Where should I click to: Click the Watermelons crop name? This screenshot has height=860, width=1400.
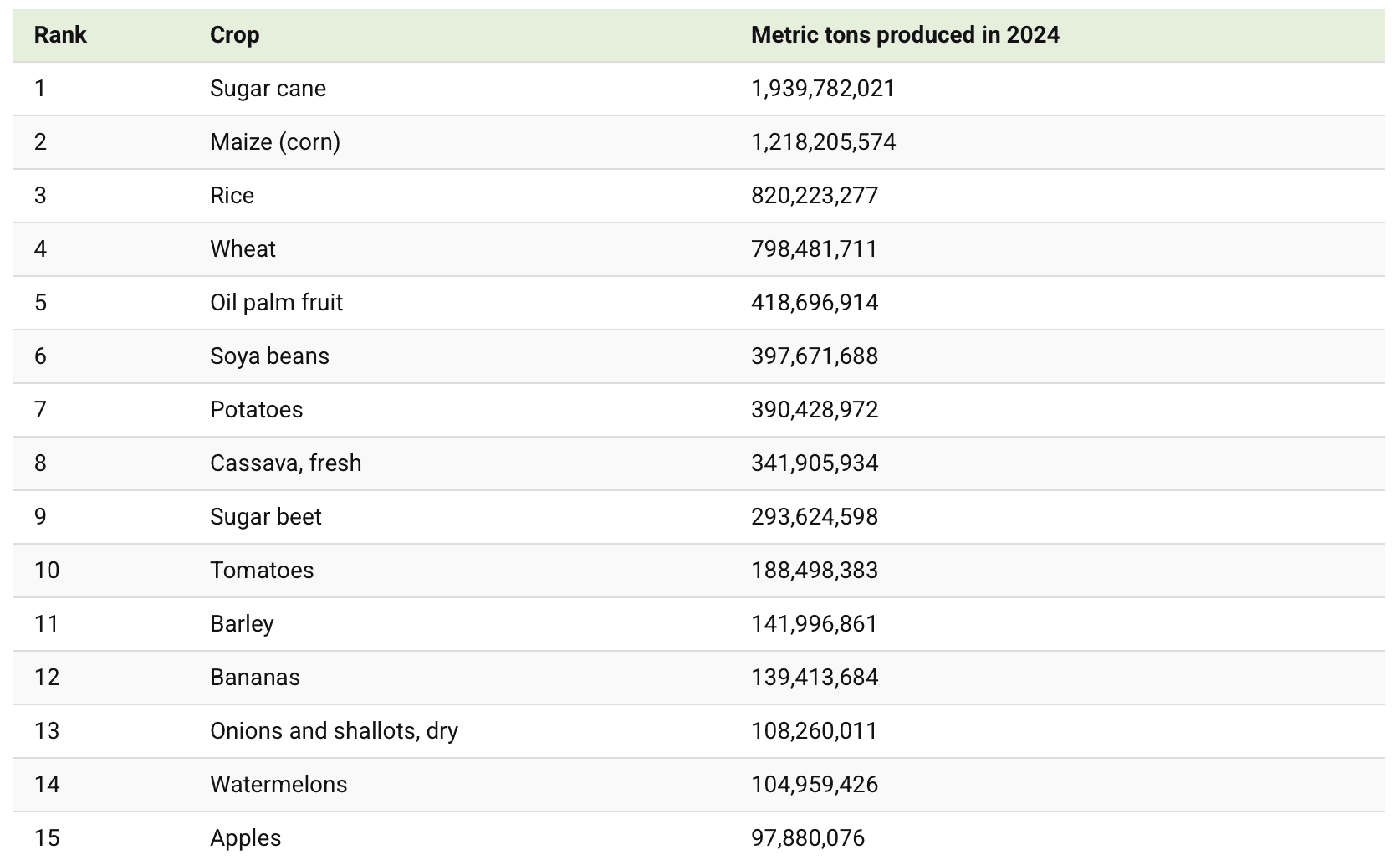click(x=278, y=785)
